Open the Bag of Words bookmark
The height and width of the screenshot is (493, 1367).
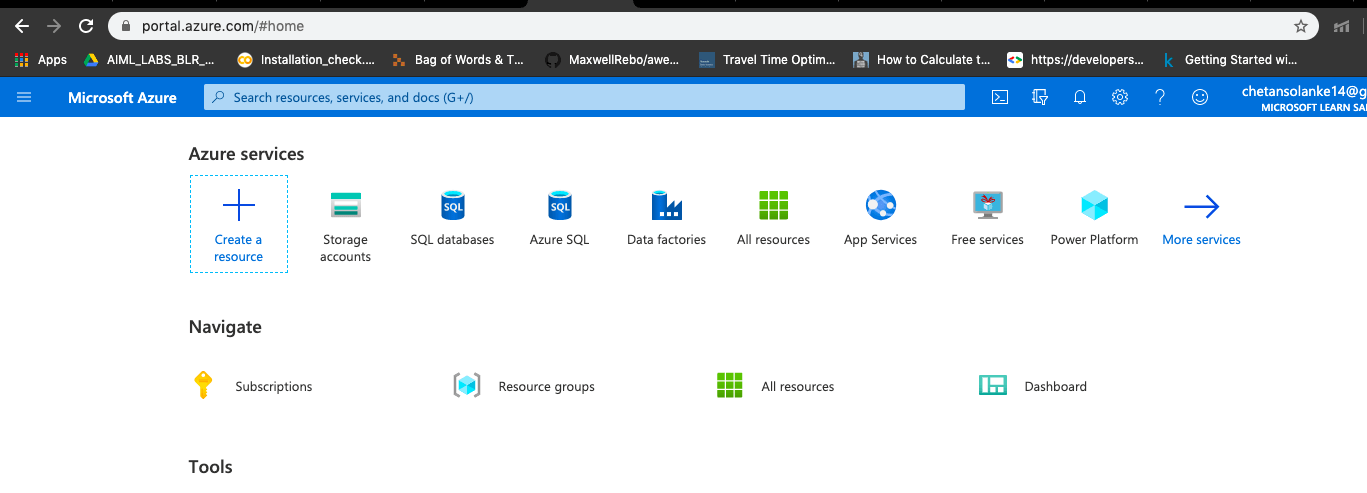click(x=458, y=60)
